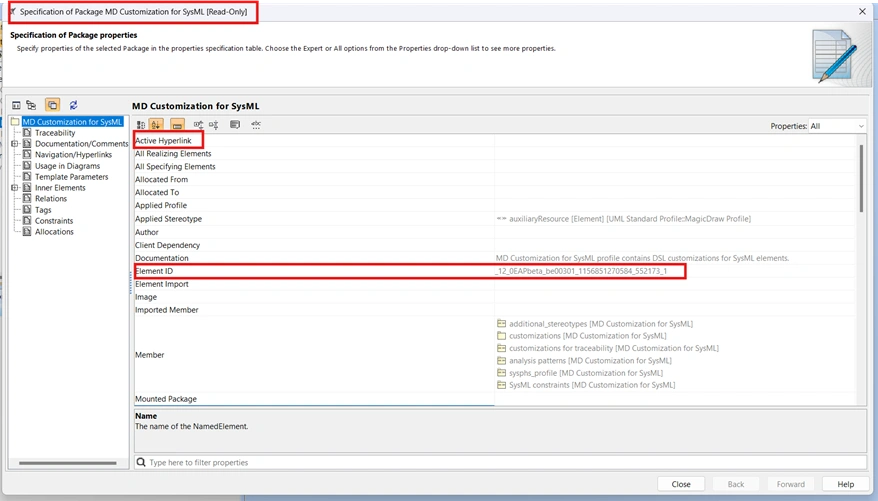Click the first icon in the left panel toolbar
Viewport: 878px width, 501px height.
(x=16, y=105)
